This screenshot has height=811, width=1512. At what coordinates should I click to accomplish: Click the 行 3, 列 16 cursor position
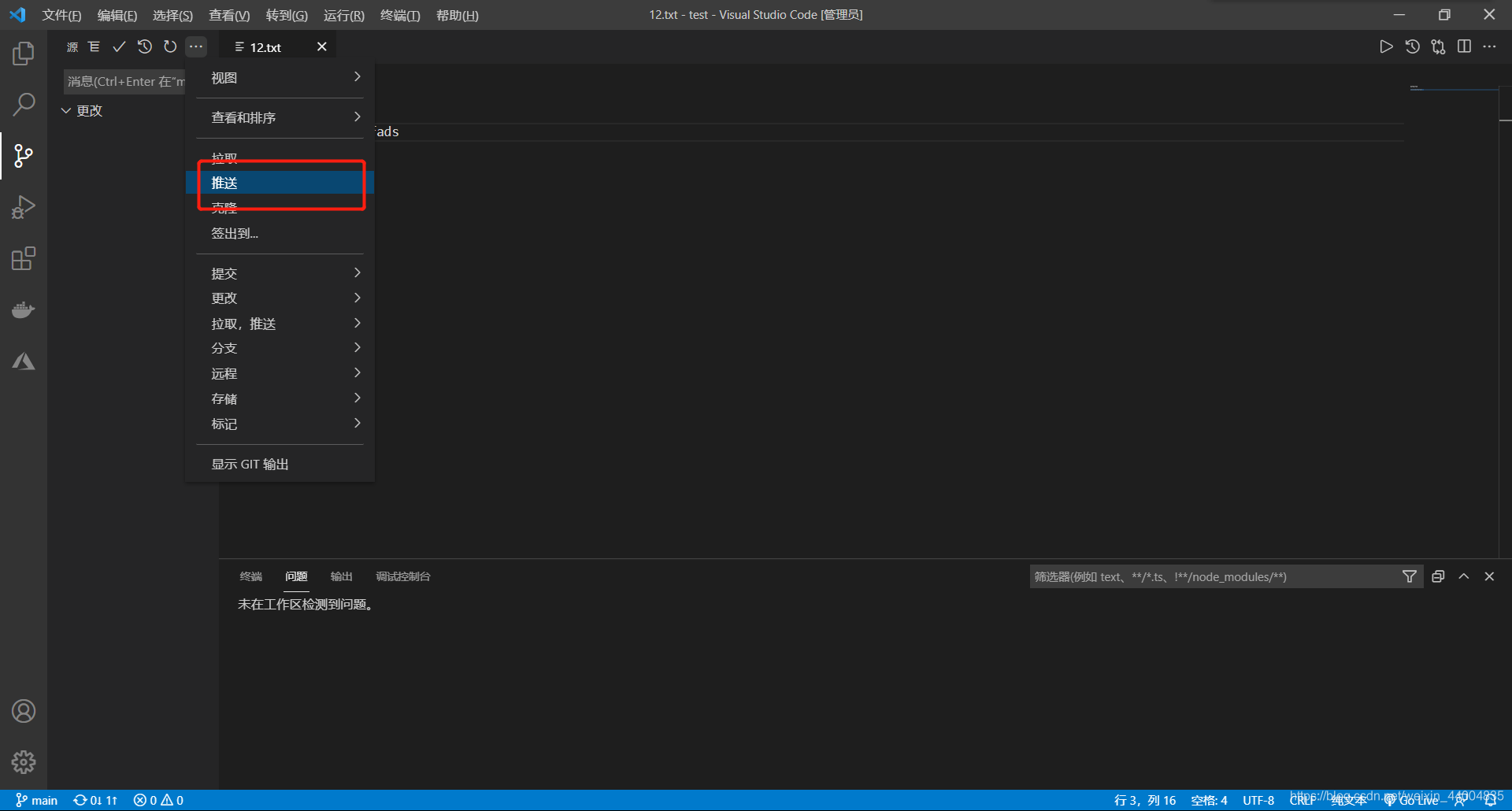[x=1145, y=800]
